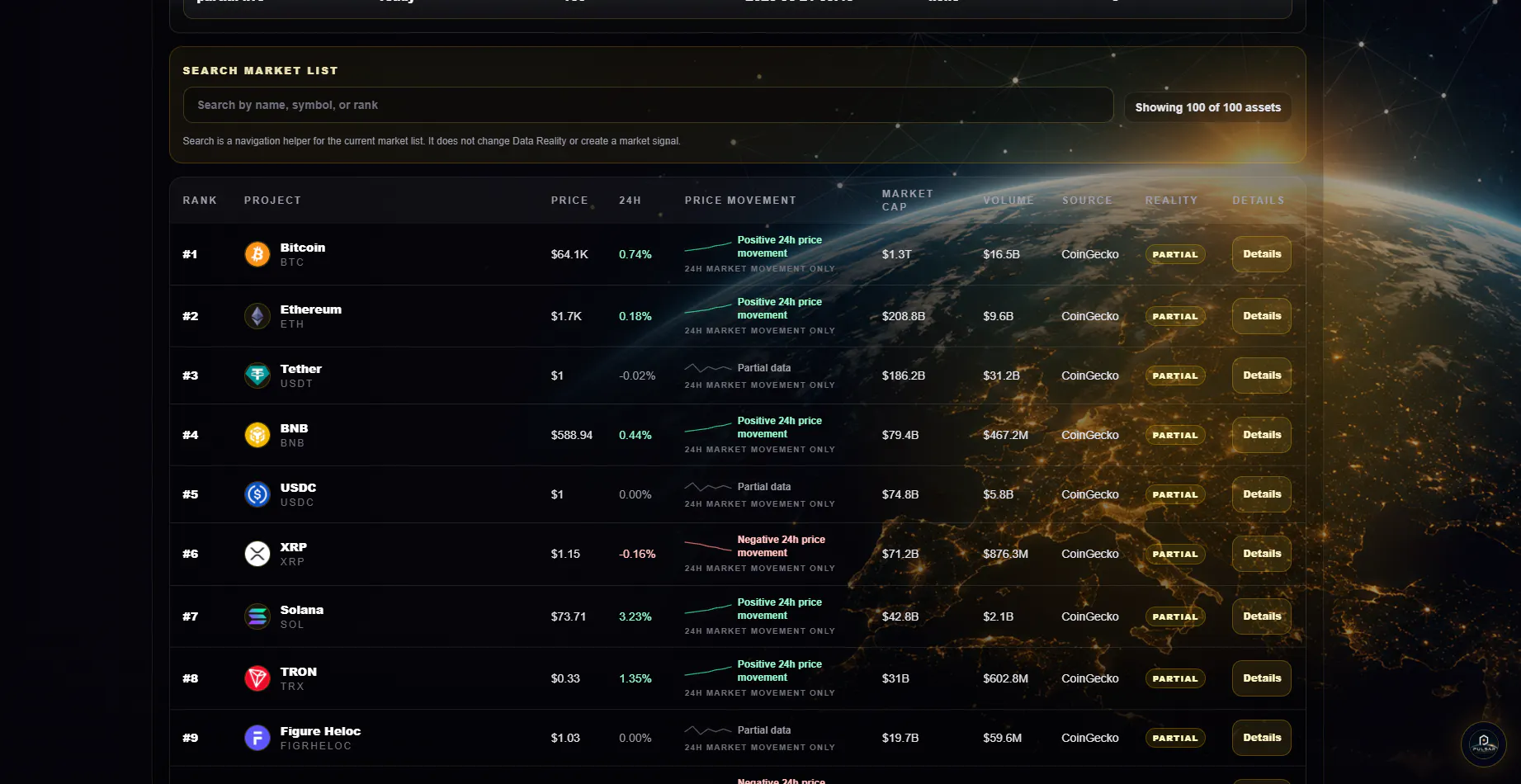Open Details for Bitcoin
This screenshot has height=784, width=1521.
click(x=1262, y=254)
